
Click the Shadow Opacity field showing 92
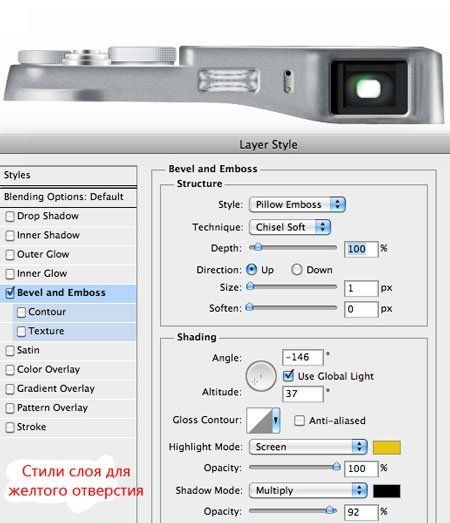pos(361,512)
